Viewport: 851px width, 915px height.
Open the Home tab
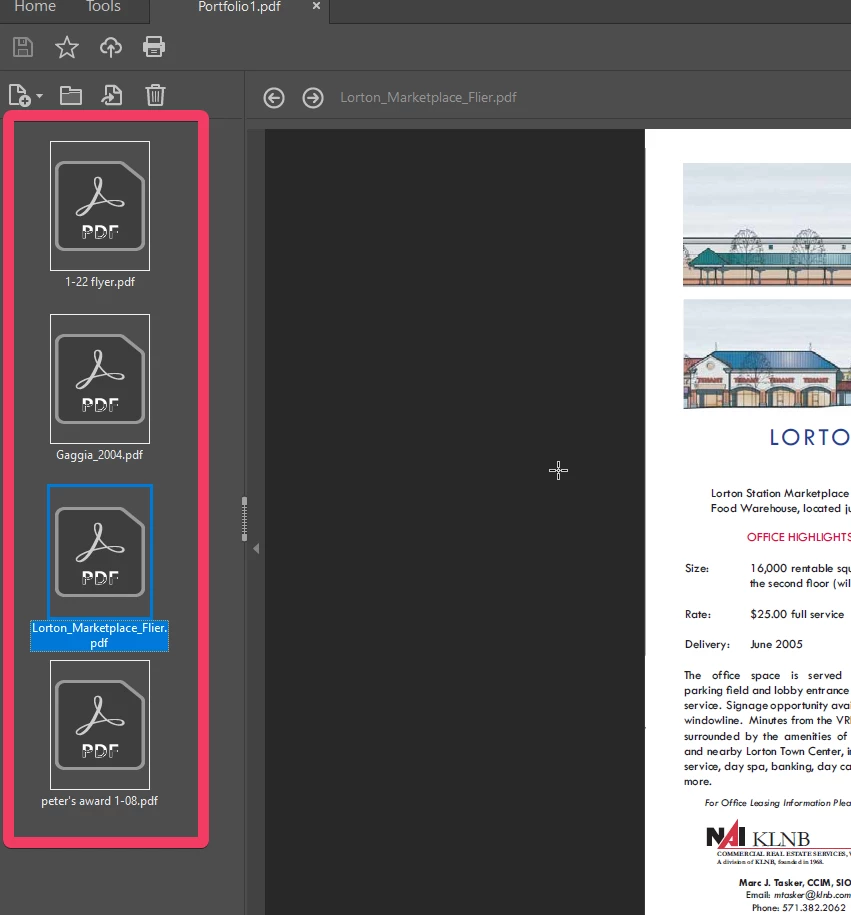35,7
